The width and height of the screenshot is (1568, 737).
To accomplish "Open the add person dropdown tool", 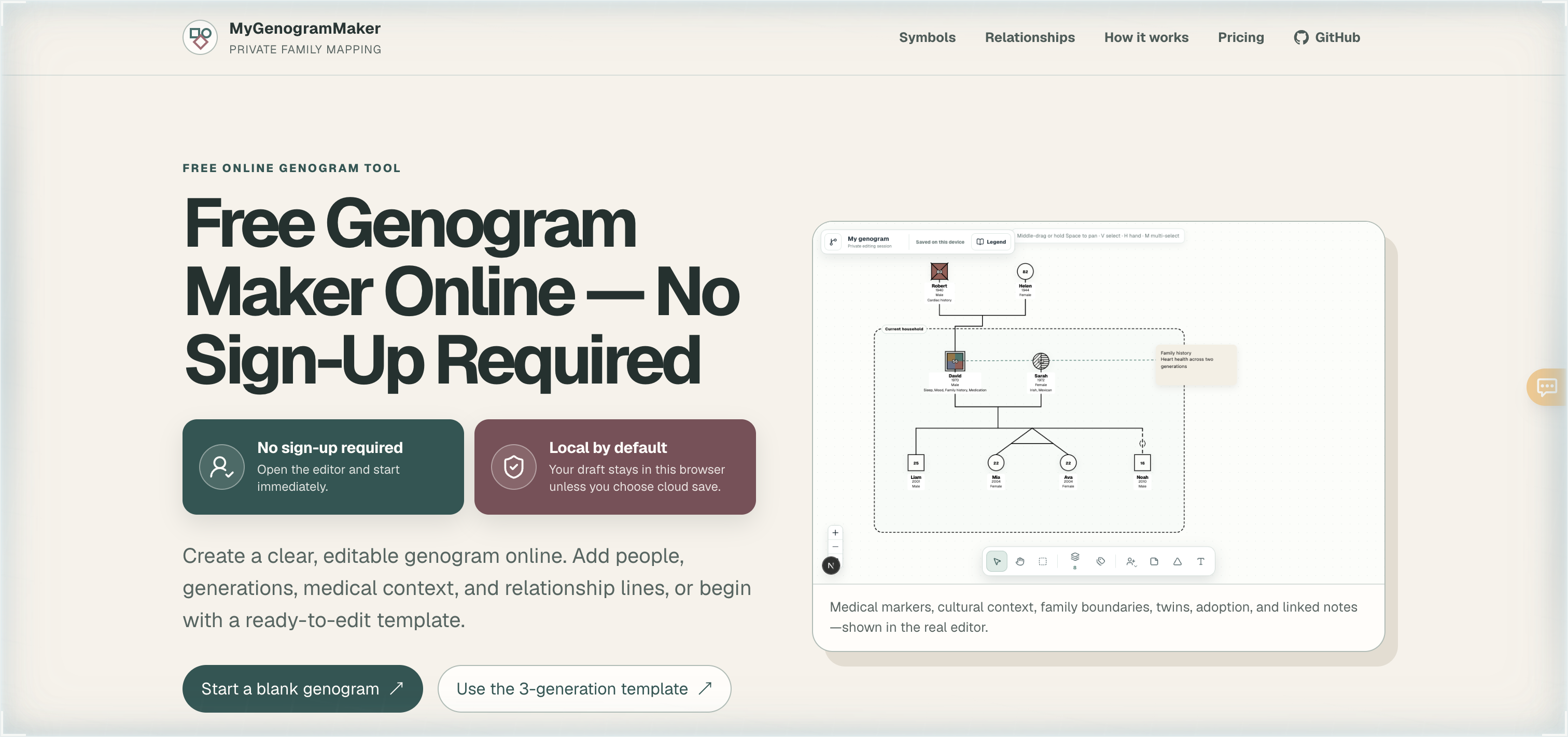I will click(1131, 561).
